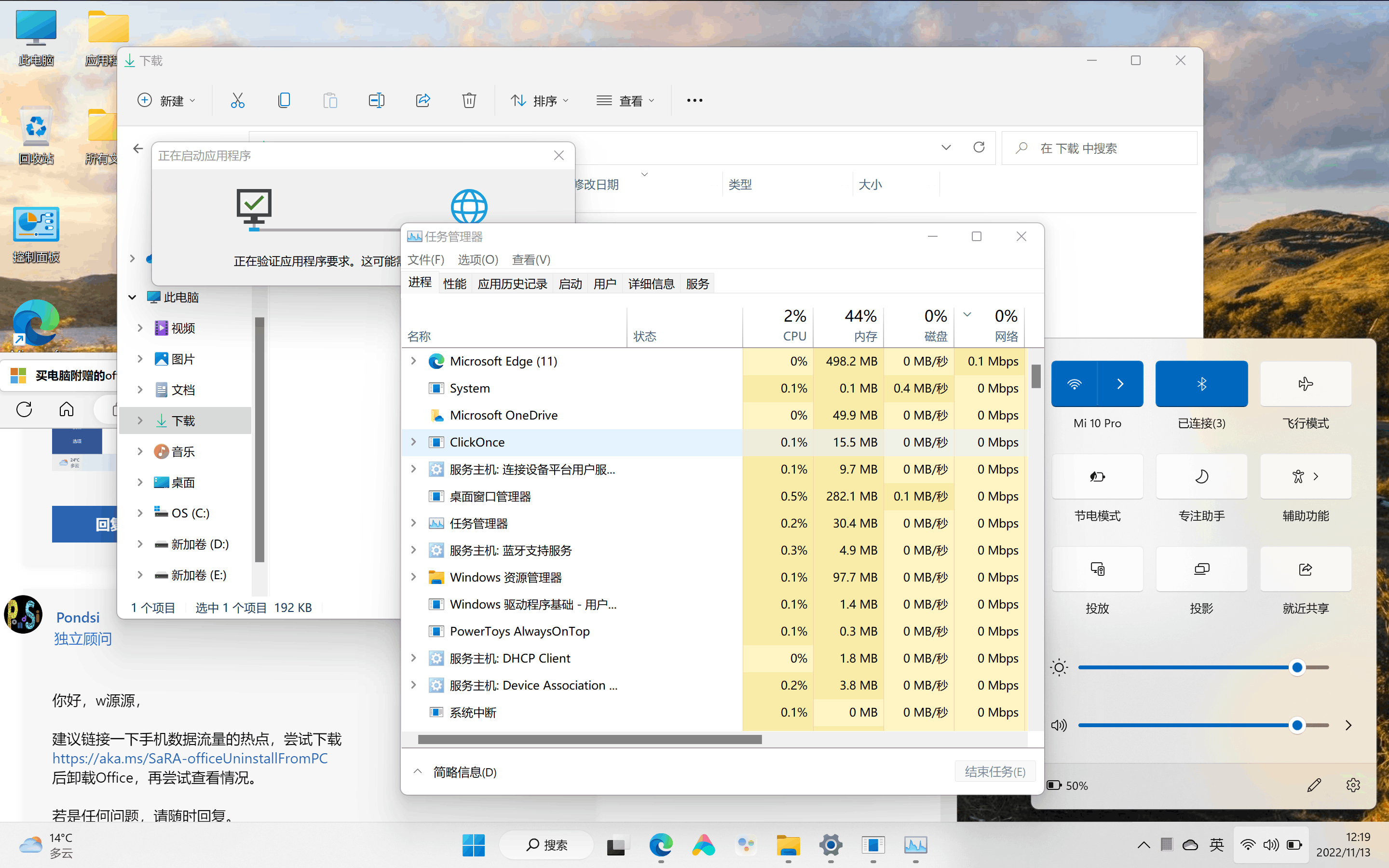Expand the Windows 资源管理器 process
1389x868 pixels.
pos(413,577)
